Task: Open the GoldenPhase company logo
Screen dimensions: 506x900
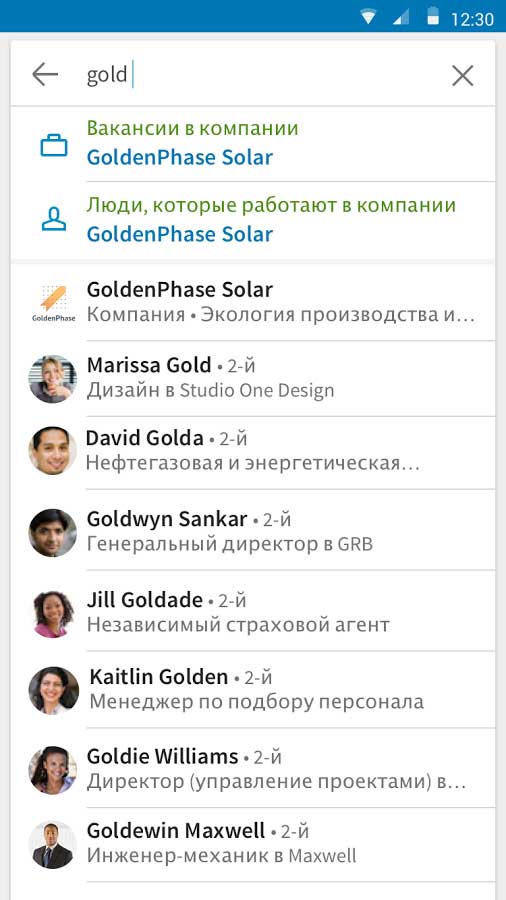Action: point(53,302)
